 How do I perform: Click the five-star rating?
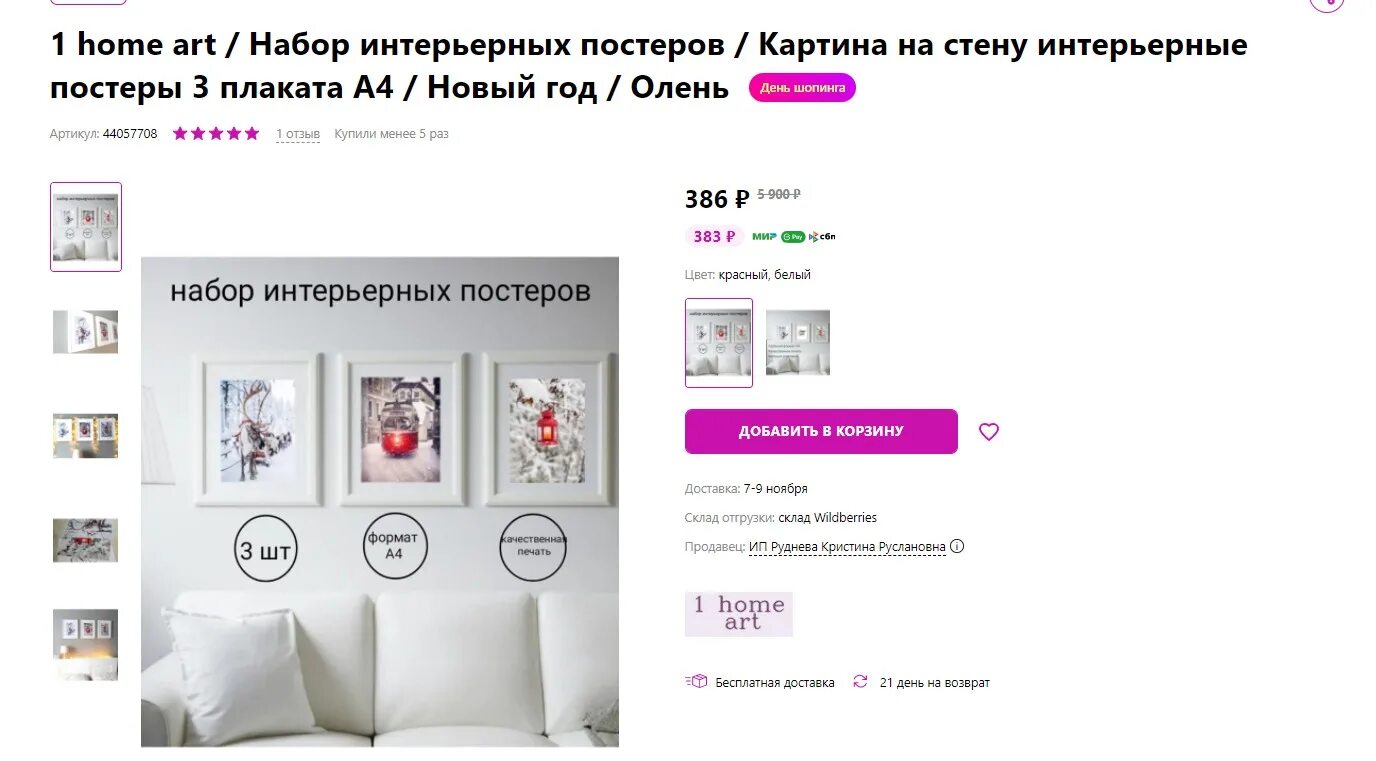pyautogui.click(x=216, y=133)
